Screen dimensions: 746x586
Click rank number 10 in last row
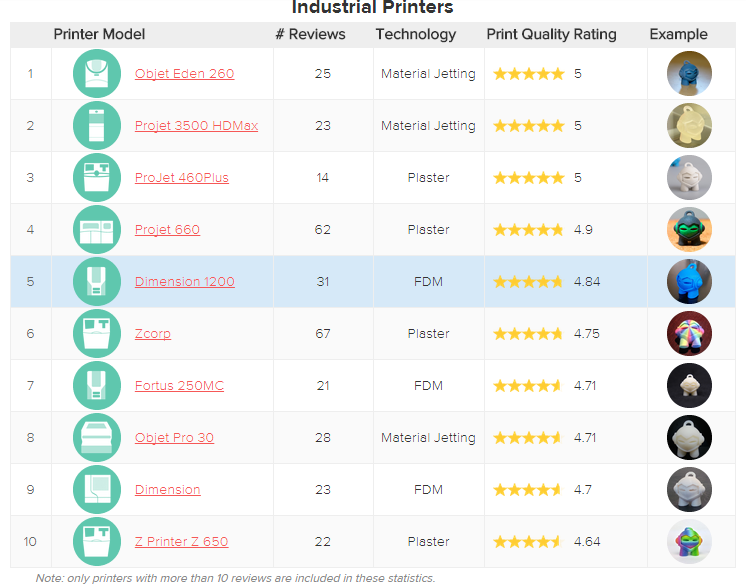(x=30, y=542)
